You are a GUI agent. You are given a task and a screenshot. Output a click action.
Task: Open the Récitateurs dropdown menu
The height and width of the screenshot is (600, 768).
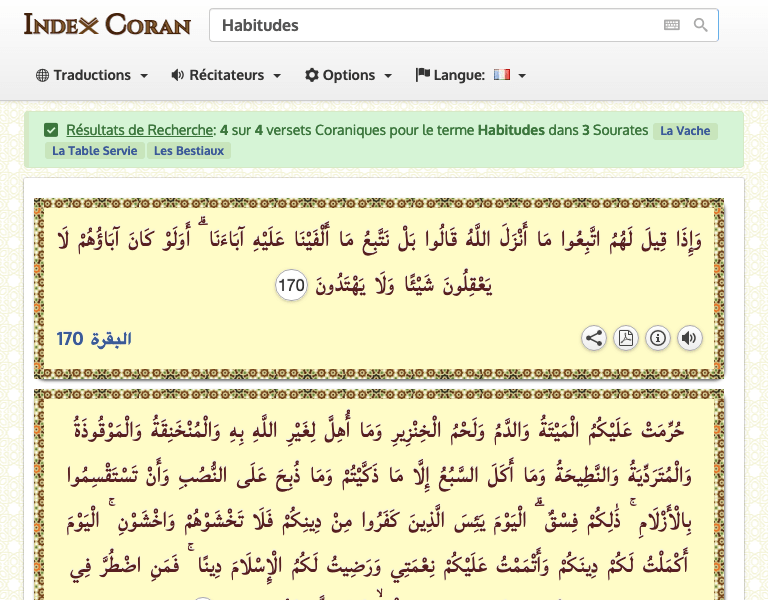226,75
